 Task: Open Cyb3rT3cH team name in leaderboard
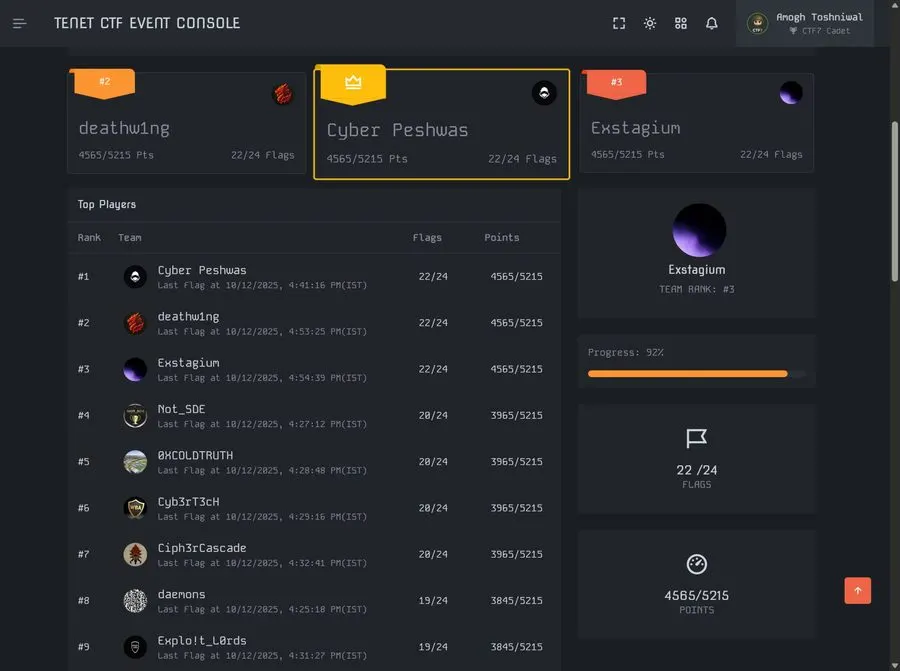click(x=188, y=502)
